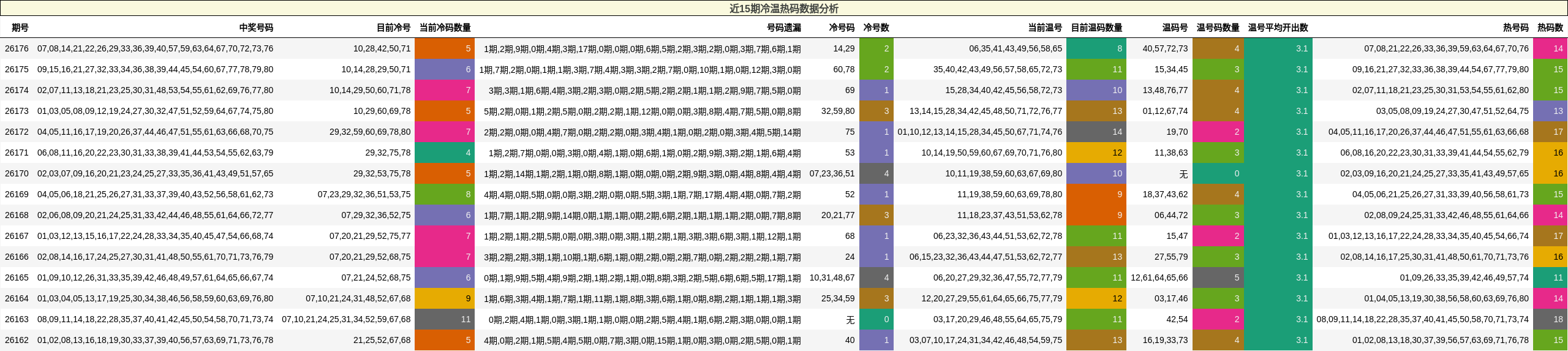
Task: Click warm code cell 12,61,64,65,66
Action: [x=1159, y=277]
